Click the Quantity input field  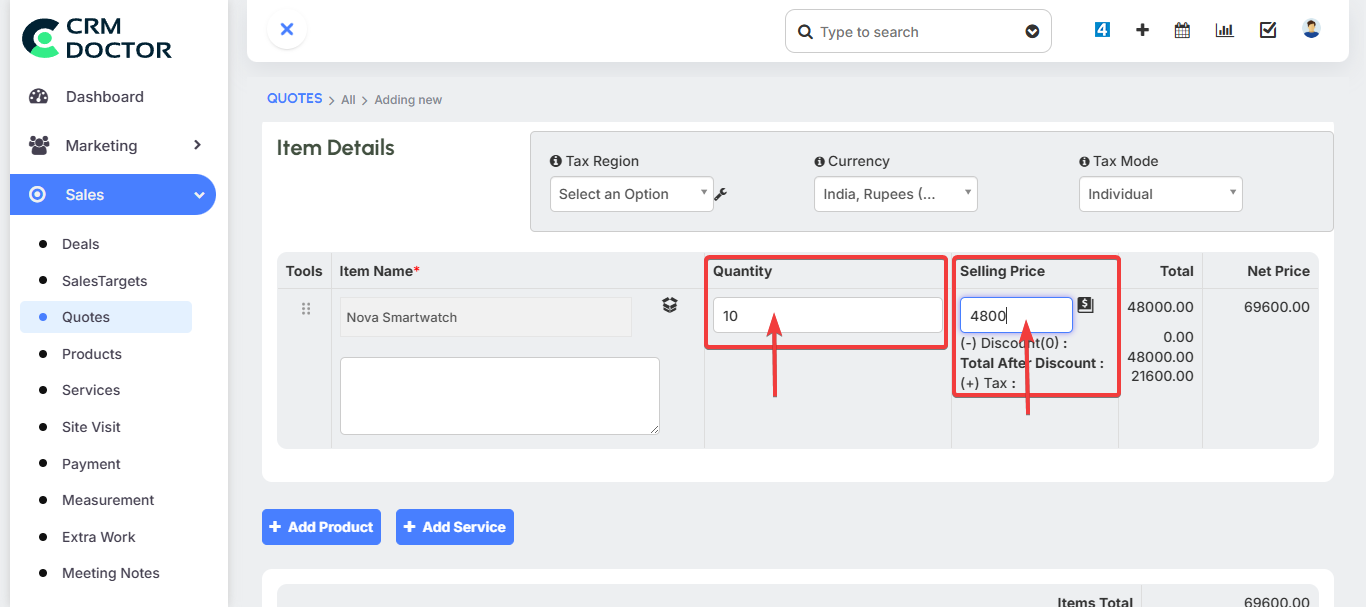[827, 315]
